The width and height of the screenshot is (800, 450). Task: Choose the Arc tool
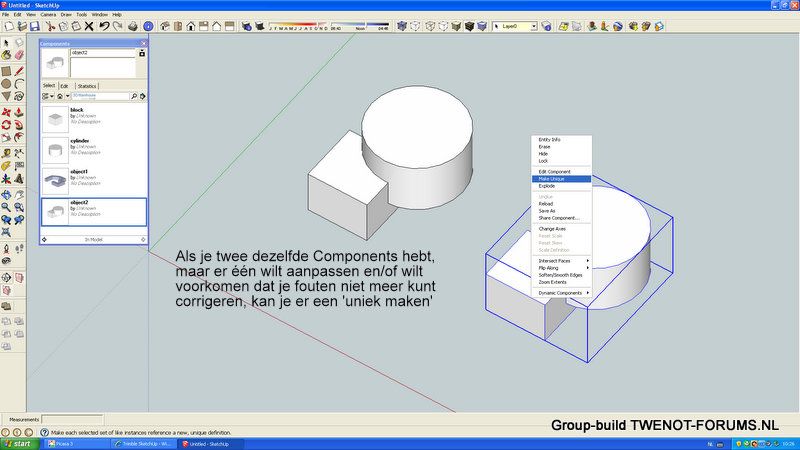(19, 84)
